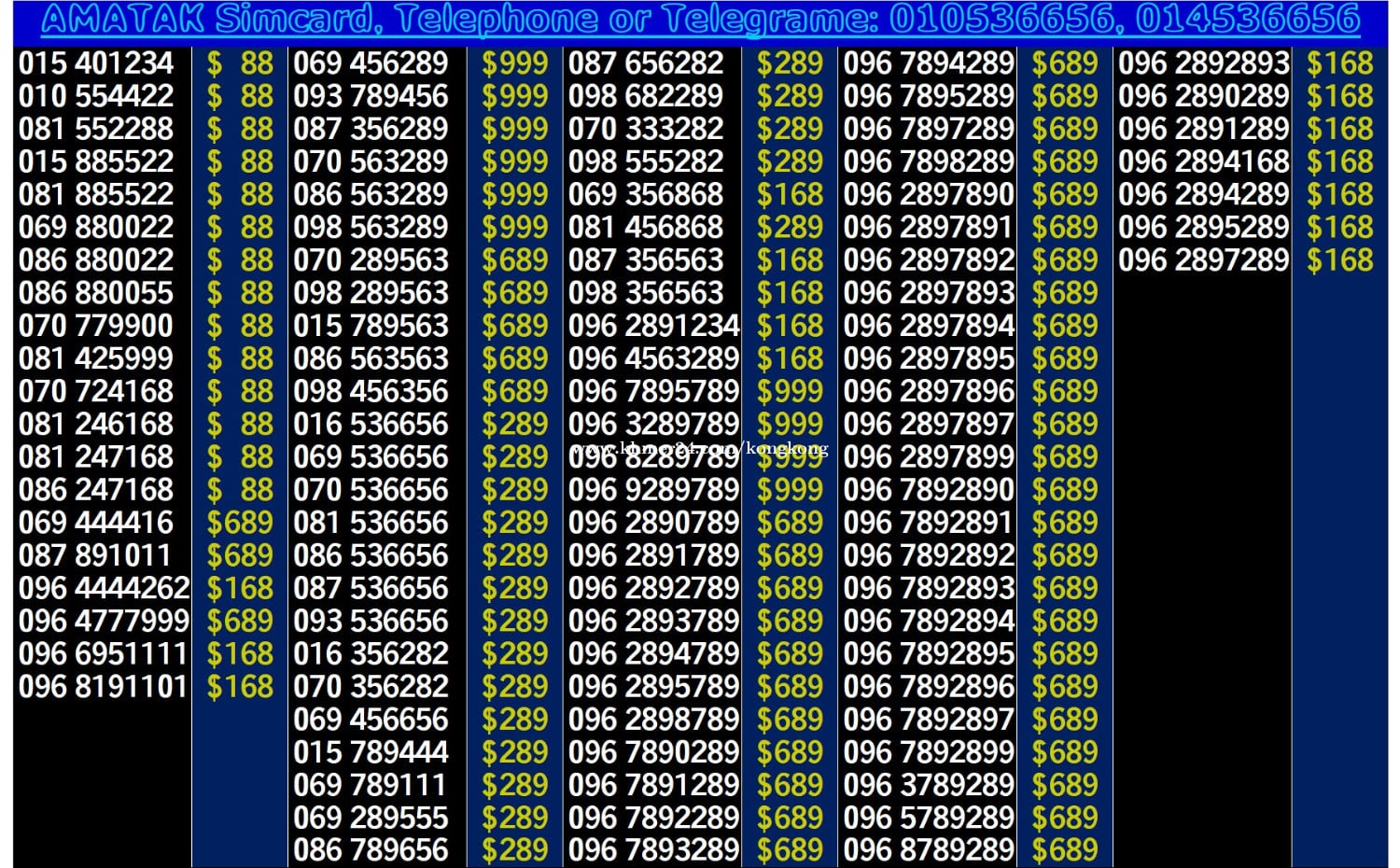
Task: Select phone number 015 401234
Action: click(96, 63)
